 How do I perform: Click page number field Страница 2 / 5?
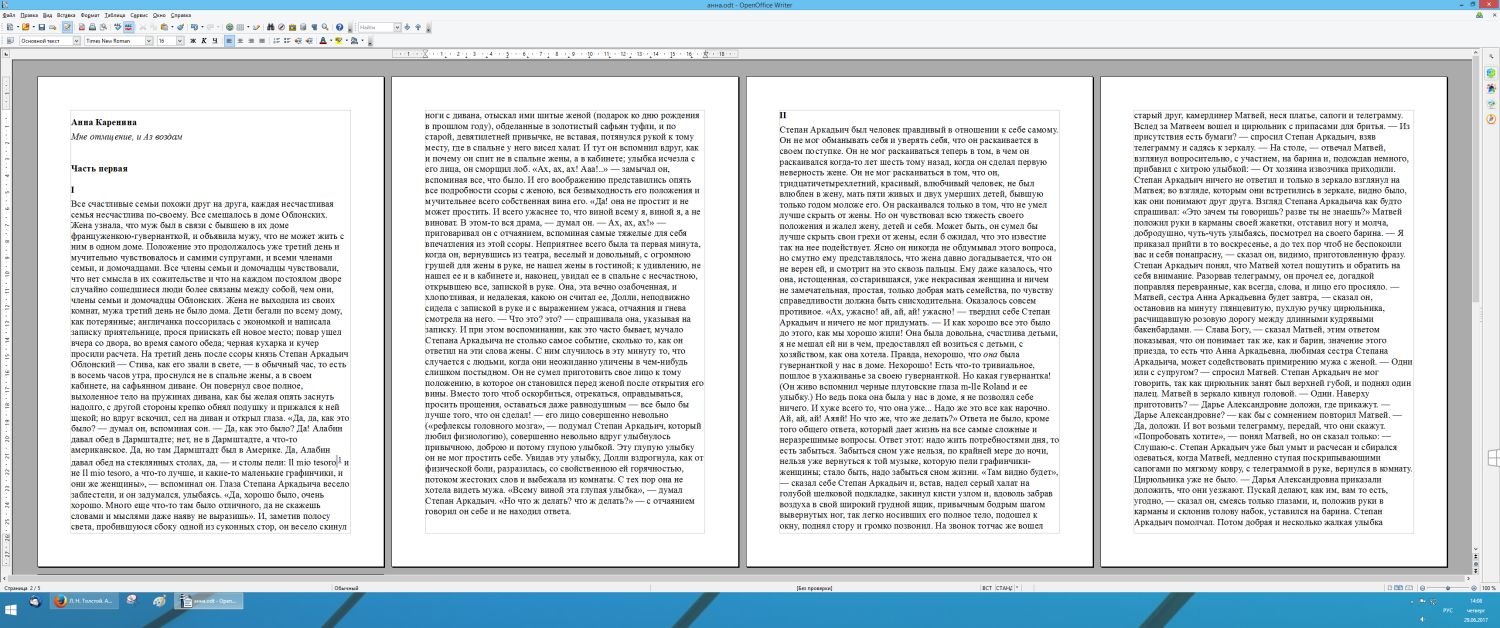coord(21,588)
